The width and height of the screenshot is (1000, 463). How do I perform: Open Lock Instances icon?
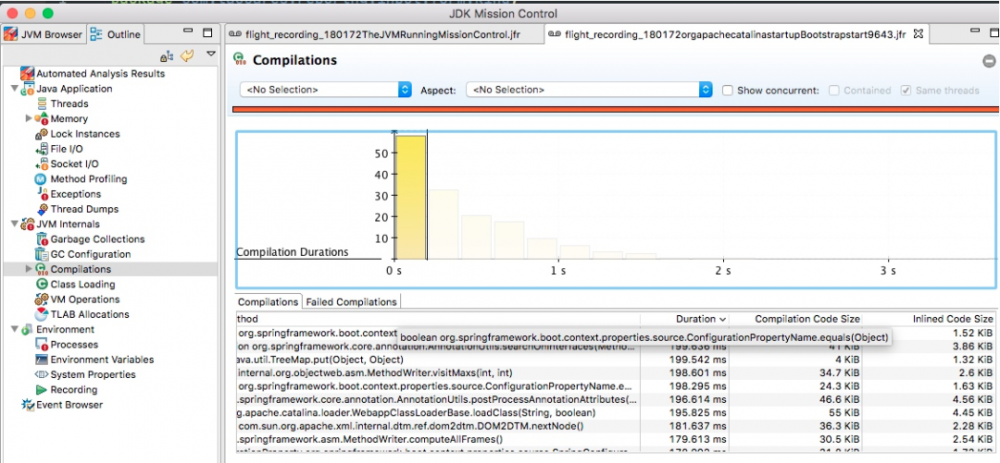point(41,134)
